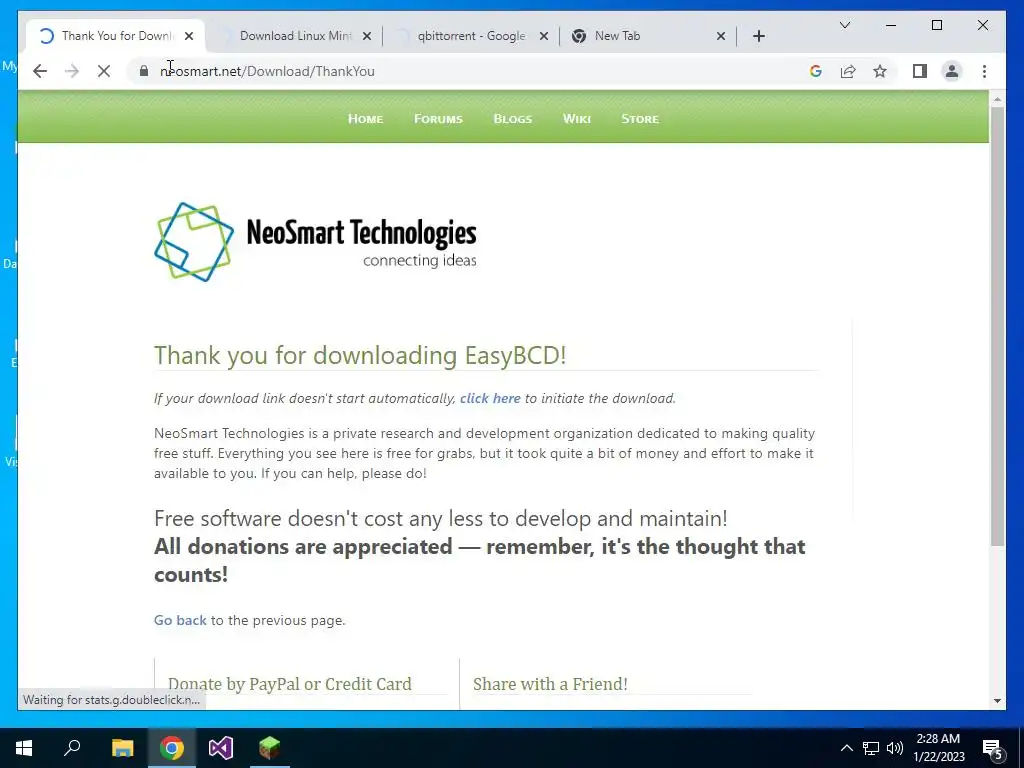Click the scrollbar up arrow
Screen dimensions: 1024x768
pyautogui.click(x=997, y=99)
